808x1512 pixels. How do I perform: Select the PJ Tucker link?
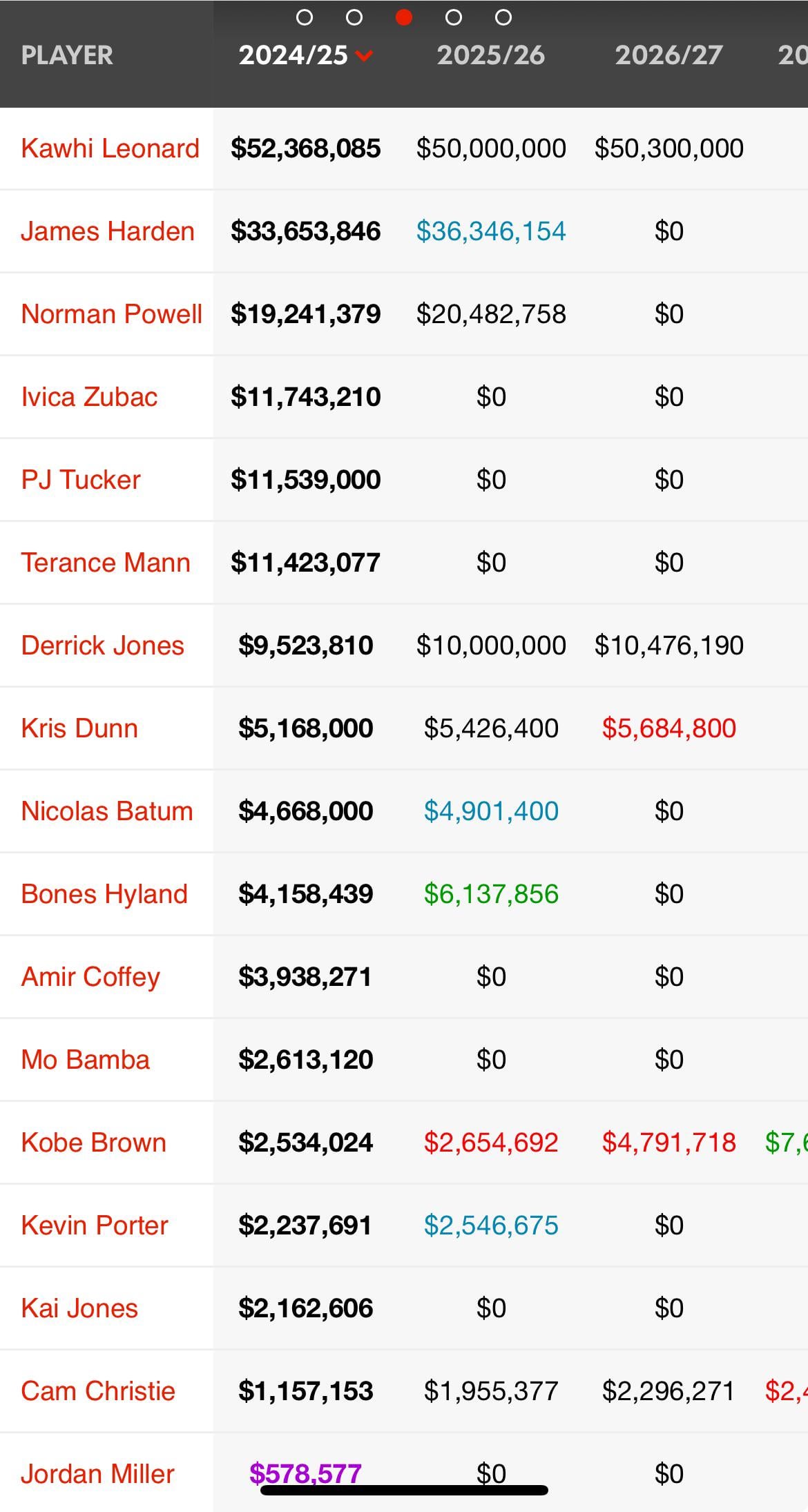coord(81,480)
